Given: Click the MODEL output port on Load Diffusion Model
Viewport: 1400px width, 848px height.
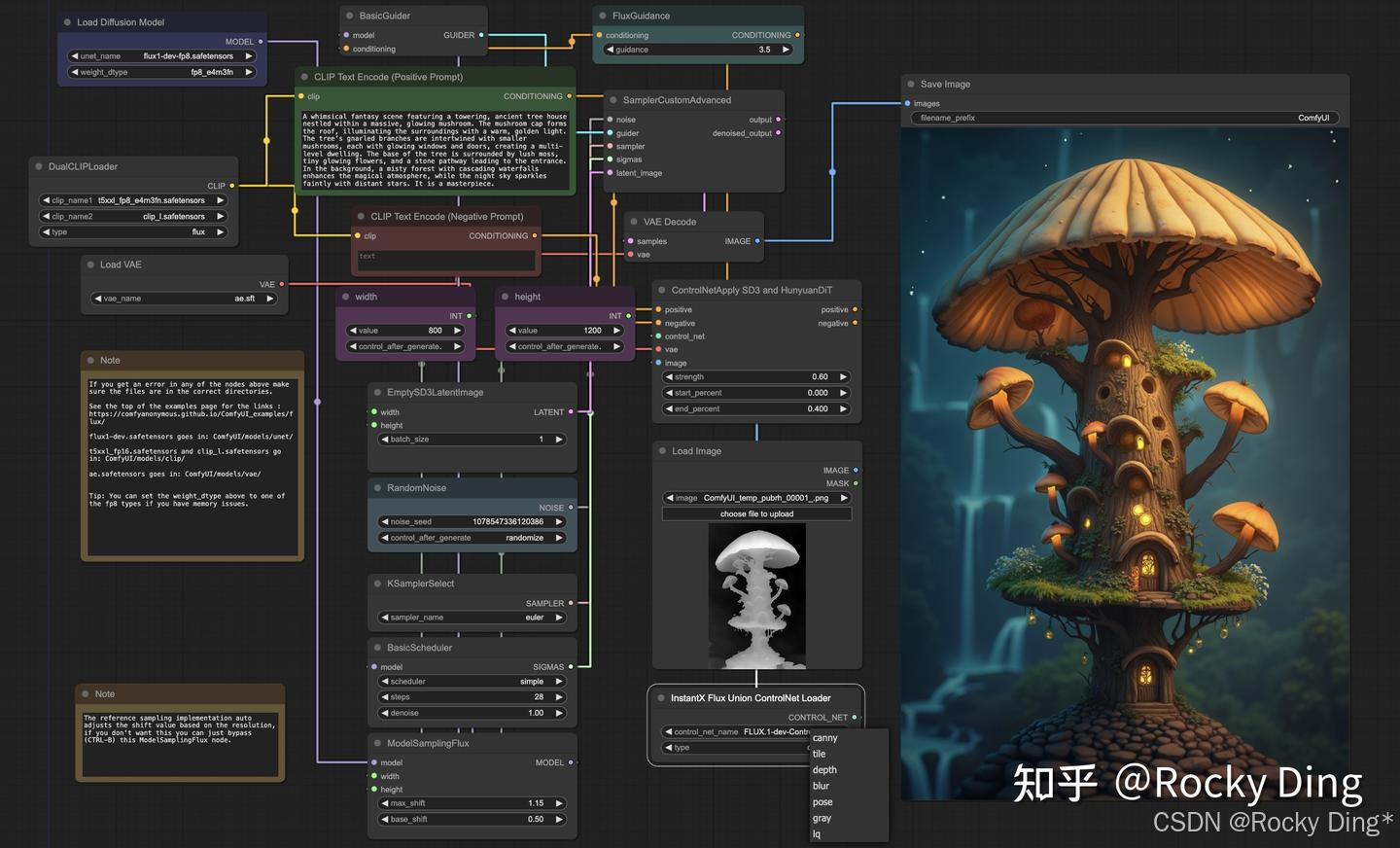Looking at the screenshot, I should [x=261, y=42].
